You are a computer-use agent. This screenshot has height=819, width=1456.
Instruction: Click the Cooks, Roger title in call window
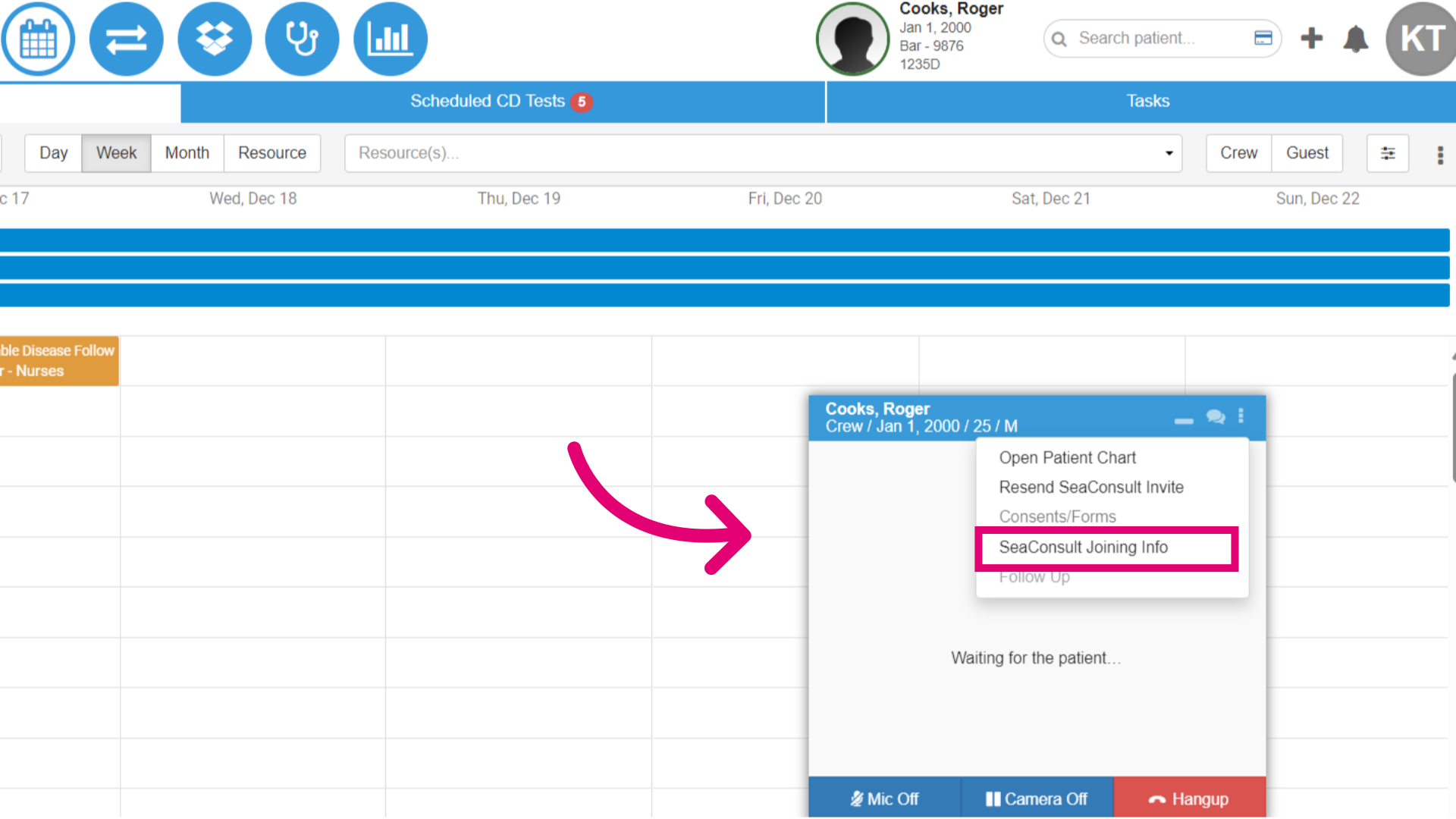click(x=877, y=409)
